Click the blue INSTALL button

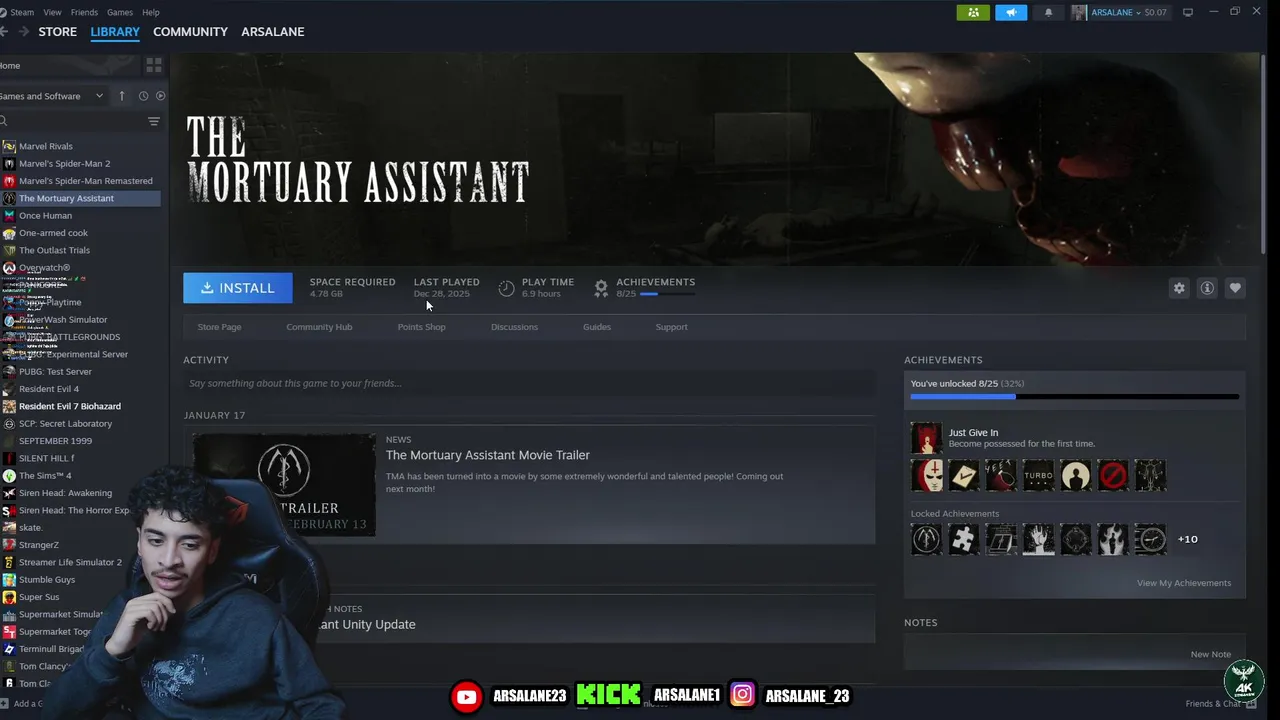238,288
